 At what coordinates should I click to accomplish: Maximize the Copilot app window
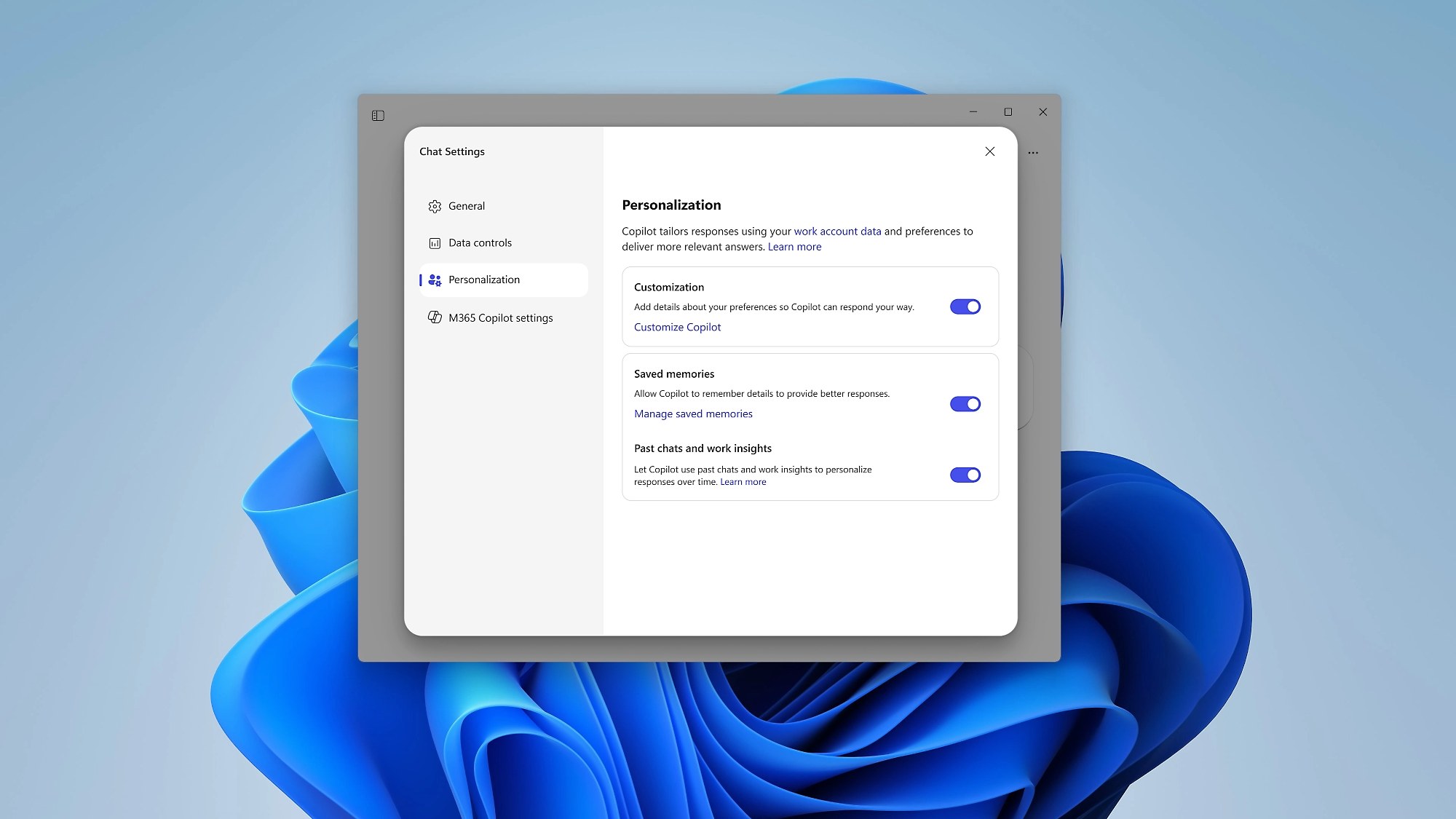pyautogui.click(x=1008, y=112)
